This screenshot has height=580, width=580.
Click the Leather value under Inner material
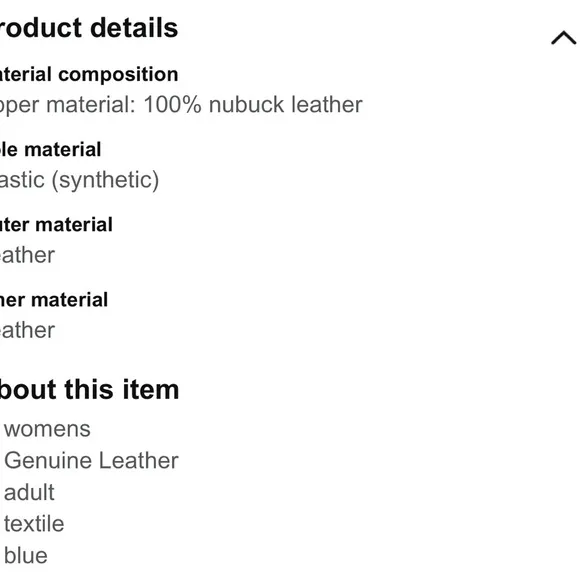coord(27,330)
